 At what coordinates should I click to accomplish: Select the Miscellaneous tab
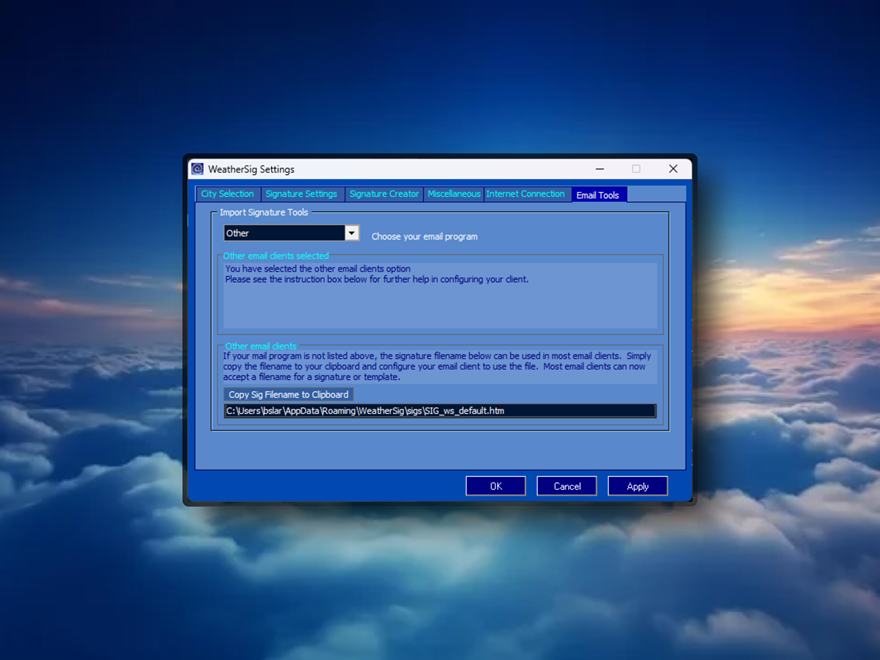point(454,194)
